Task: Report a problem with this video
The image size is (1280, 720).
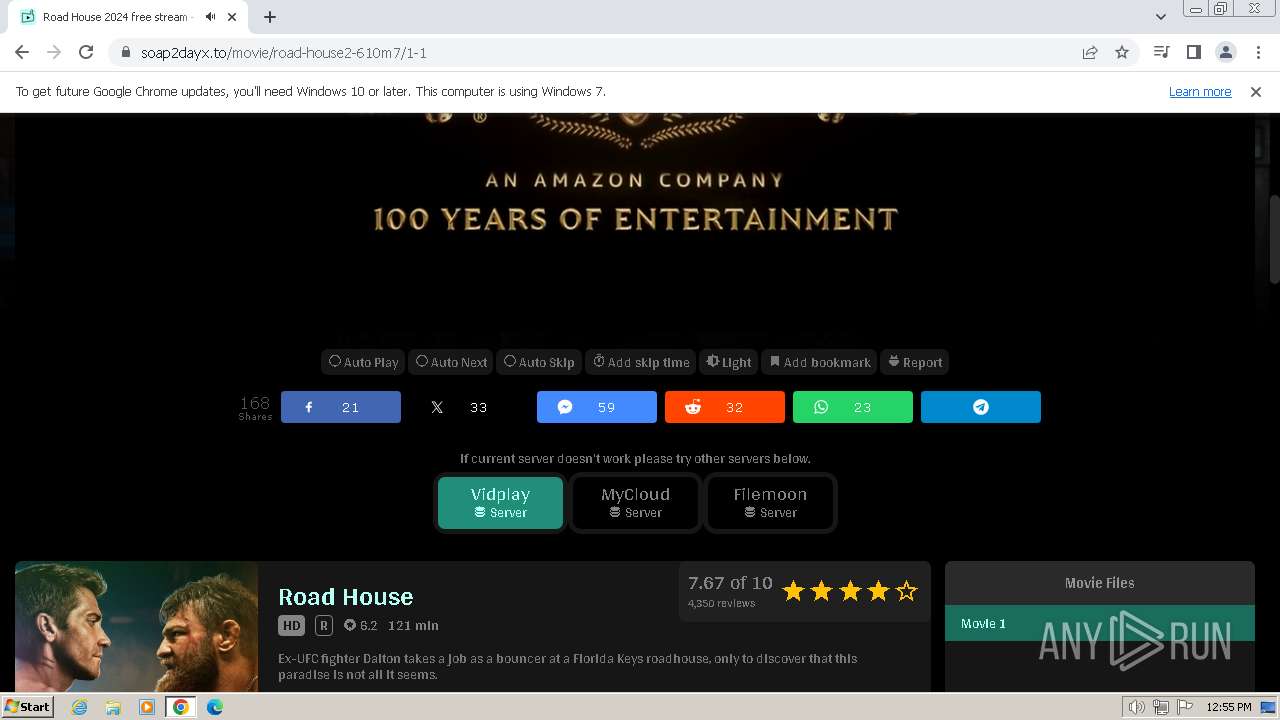Action: pos(915,362)
